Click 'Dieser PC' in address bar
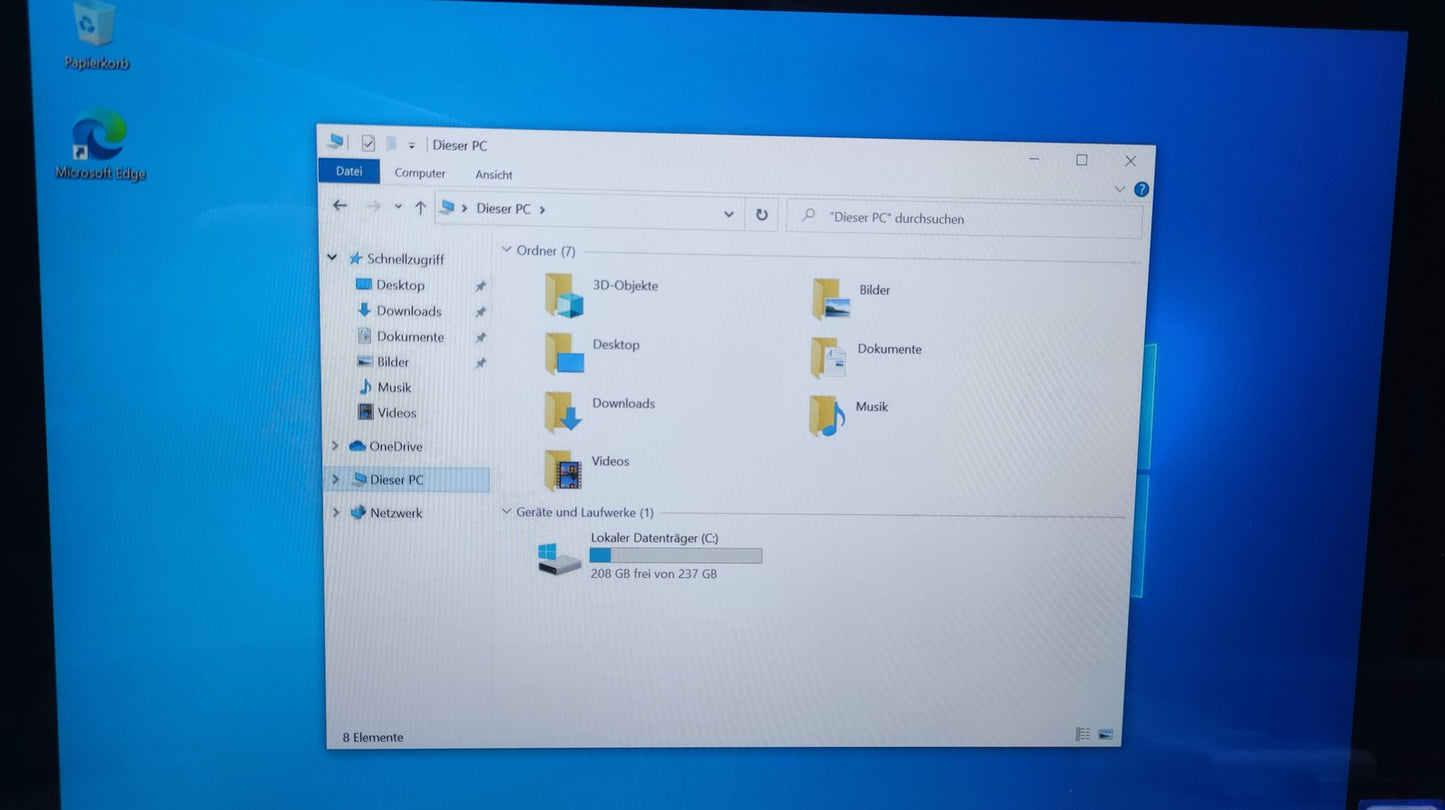 tap(503, 209)
